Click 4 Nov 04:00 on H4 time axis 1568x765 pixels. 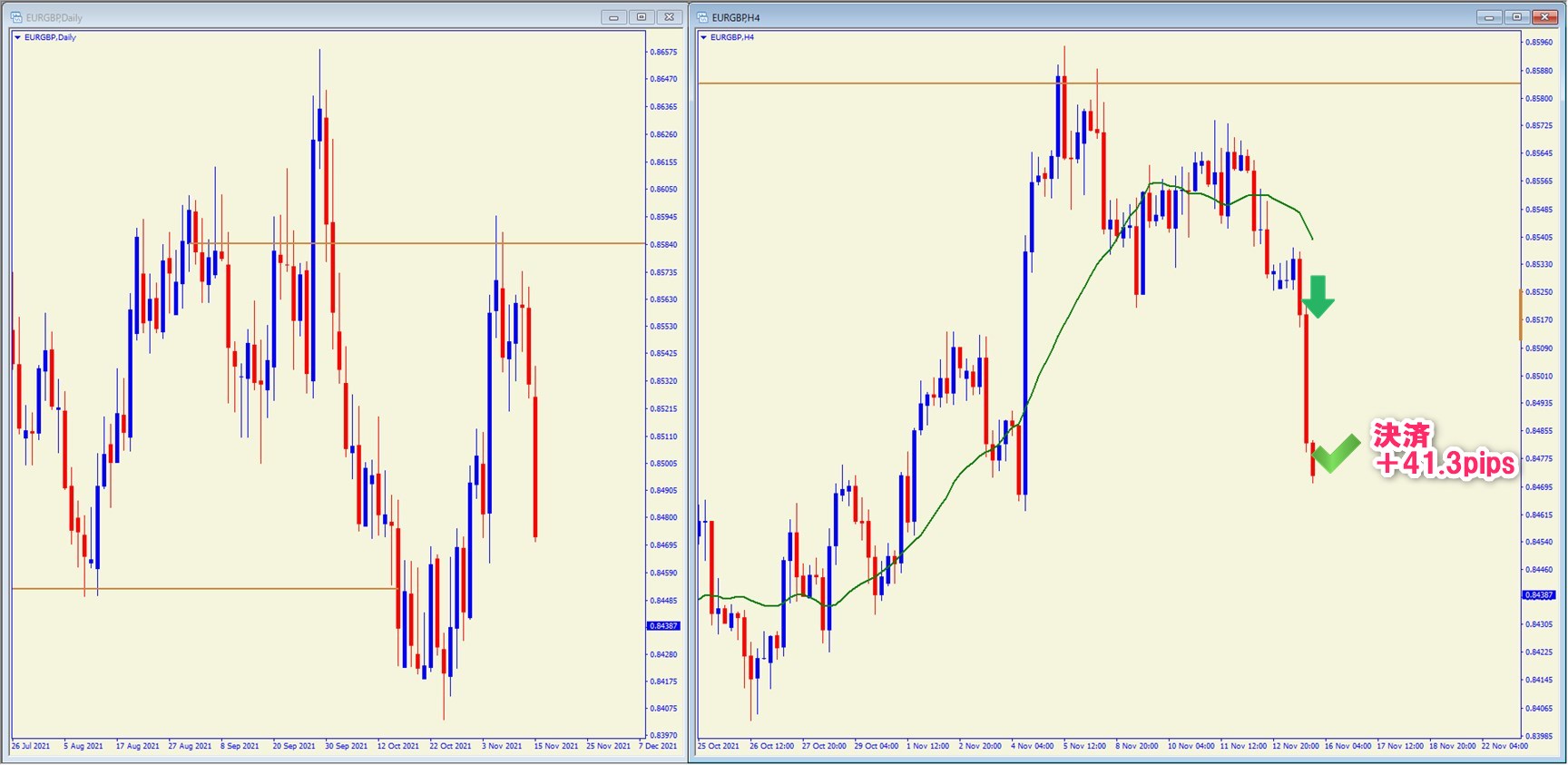coord(1033,747)
